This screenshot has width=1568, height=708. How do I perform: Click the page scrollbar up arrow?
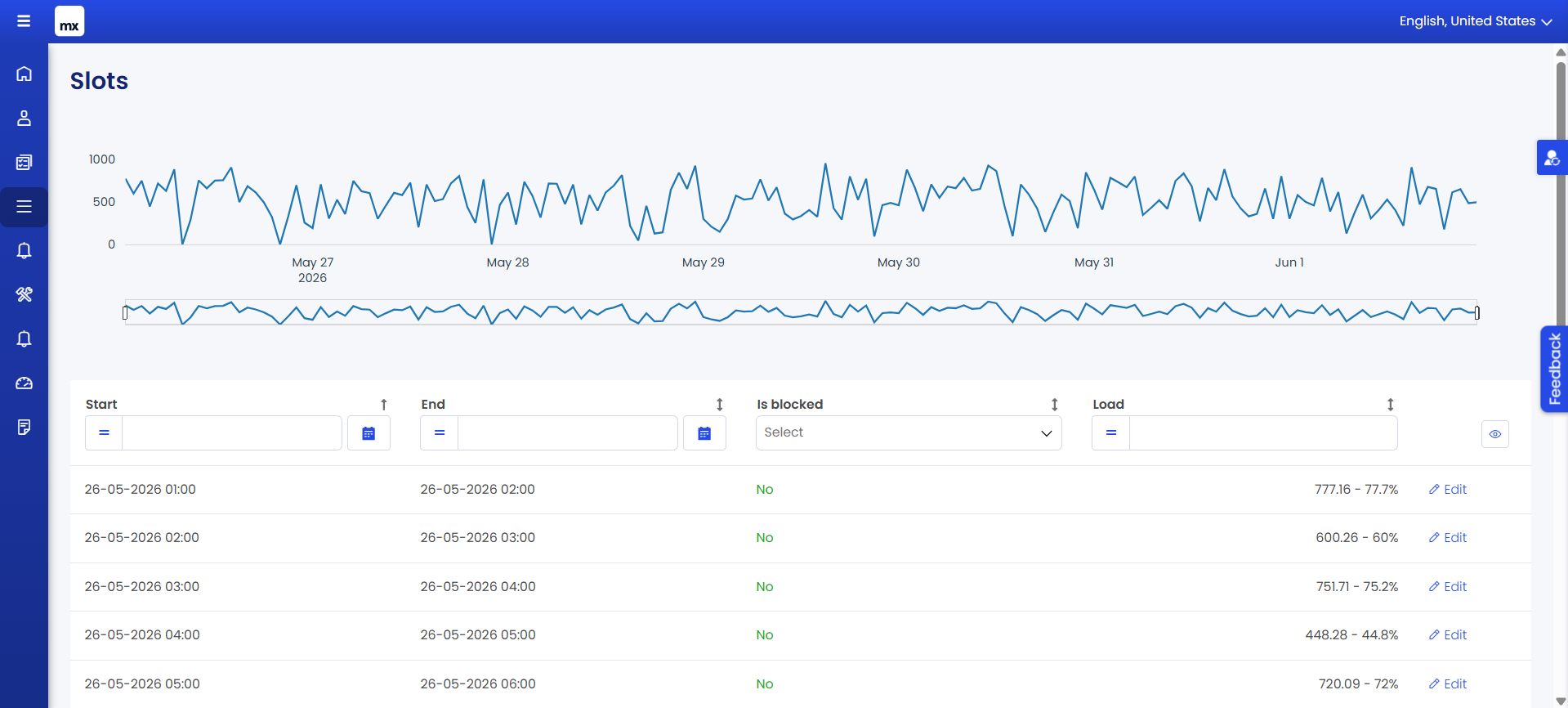(x=1561, y=52)
